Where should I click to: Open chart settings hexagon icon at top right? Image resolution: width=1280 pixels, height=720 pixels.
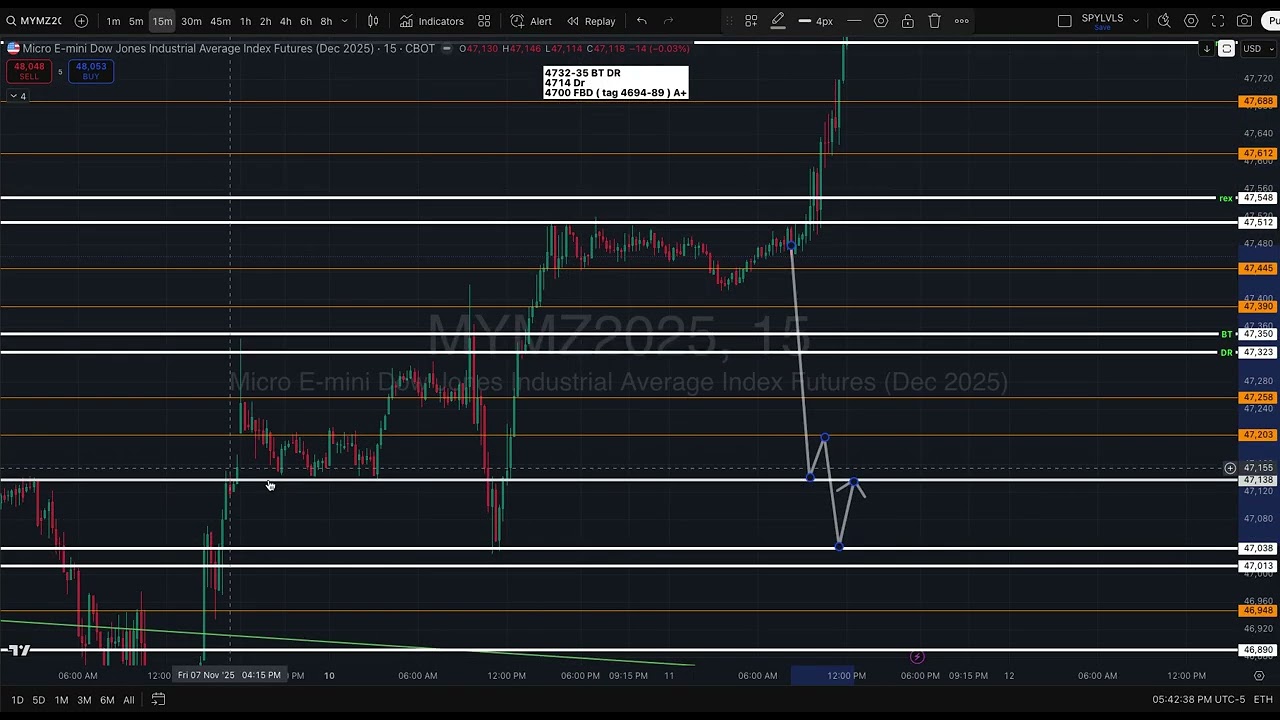pyautogui.click(x=1191, y=21)
